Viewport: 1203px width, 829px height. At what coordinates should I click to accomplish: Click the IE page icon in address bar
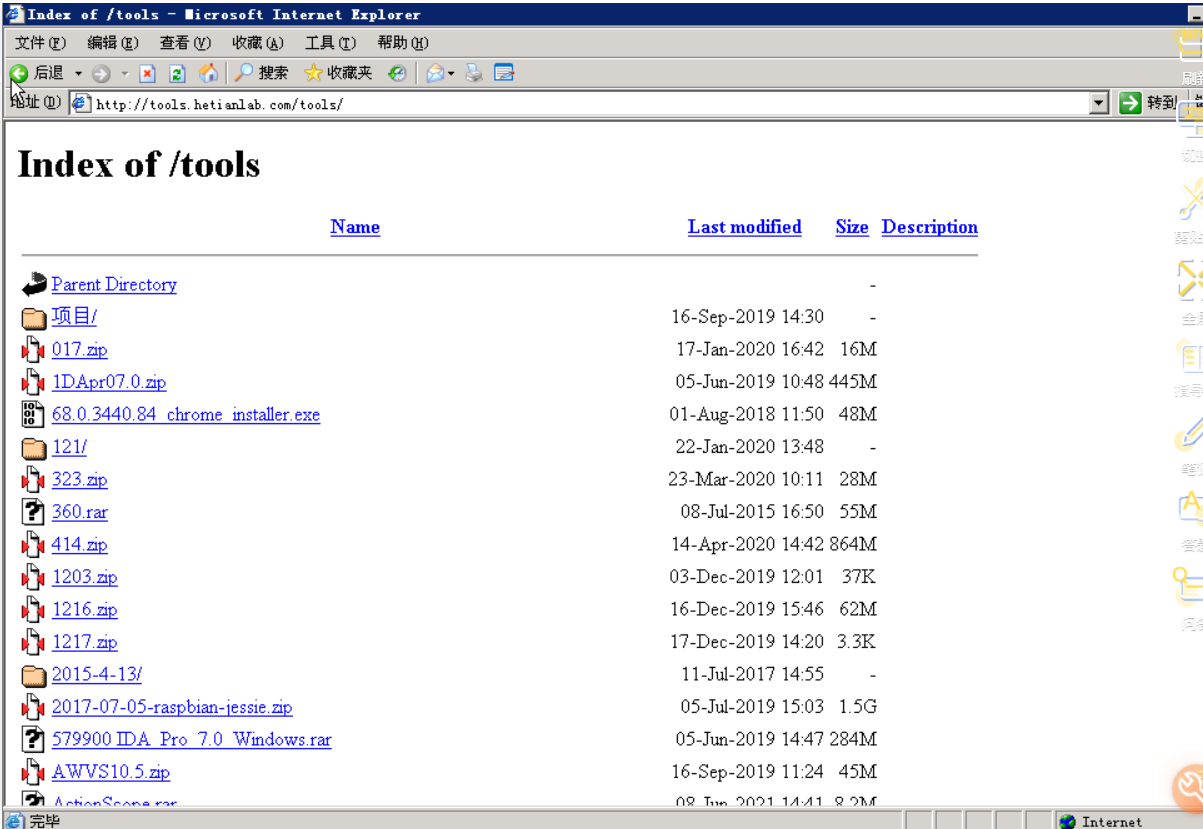point(81,103)
